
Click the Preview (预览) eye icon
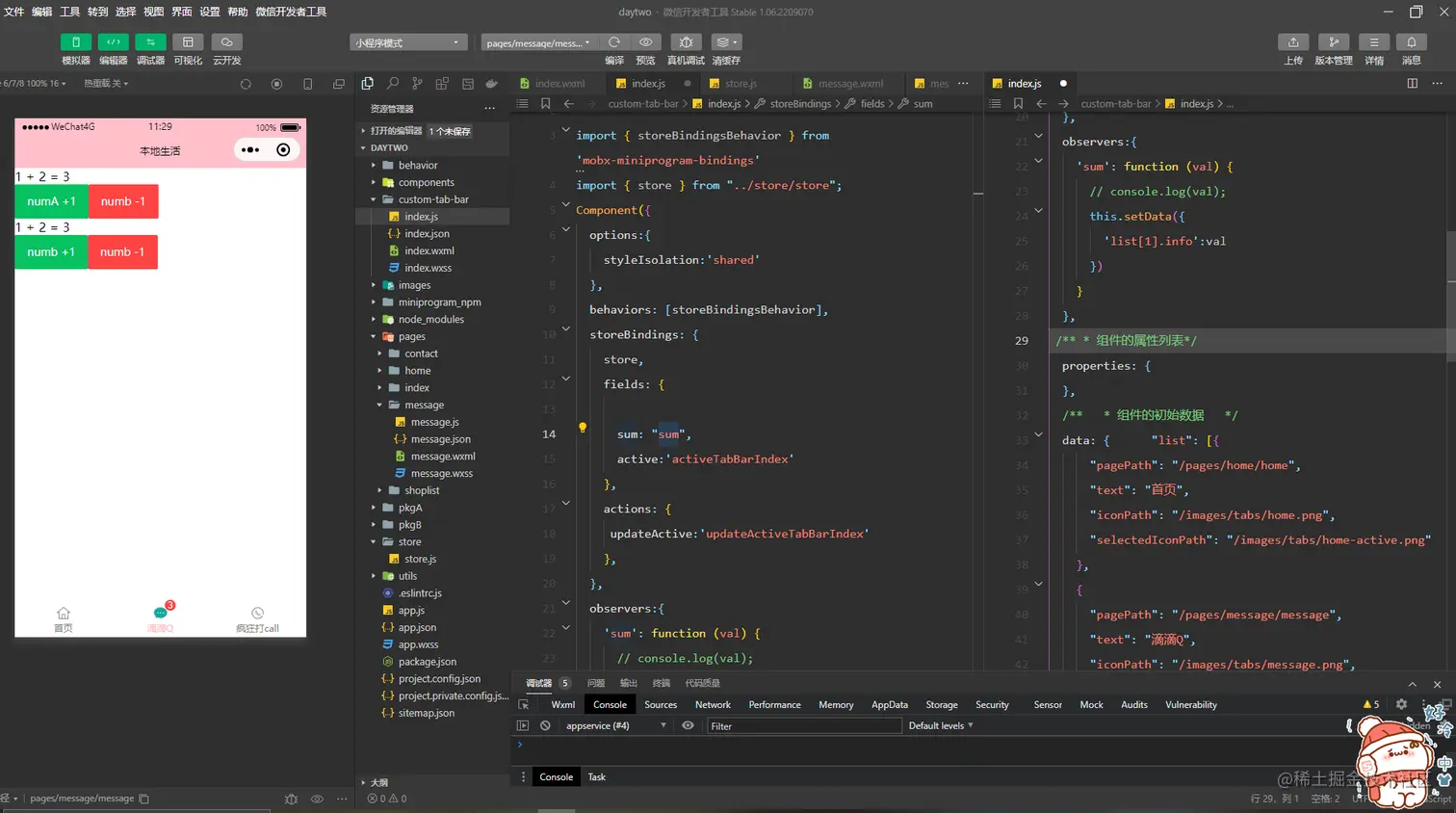point(645,42)
